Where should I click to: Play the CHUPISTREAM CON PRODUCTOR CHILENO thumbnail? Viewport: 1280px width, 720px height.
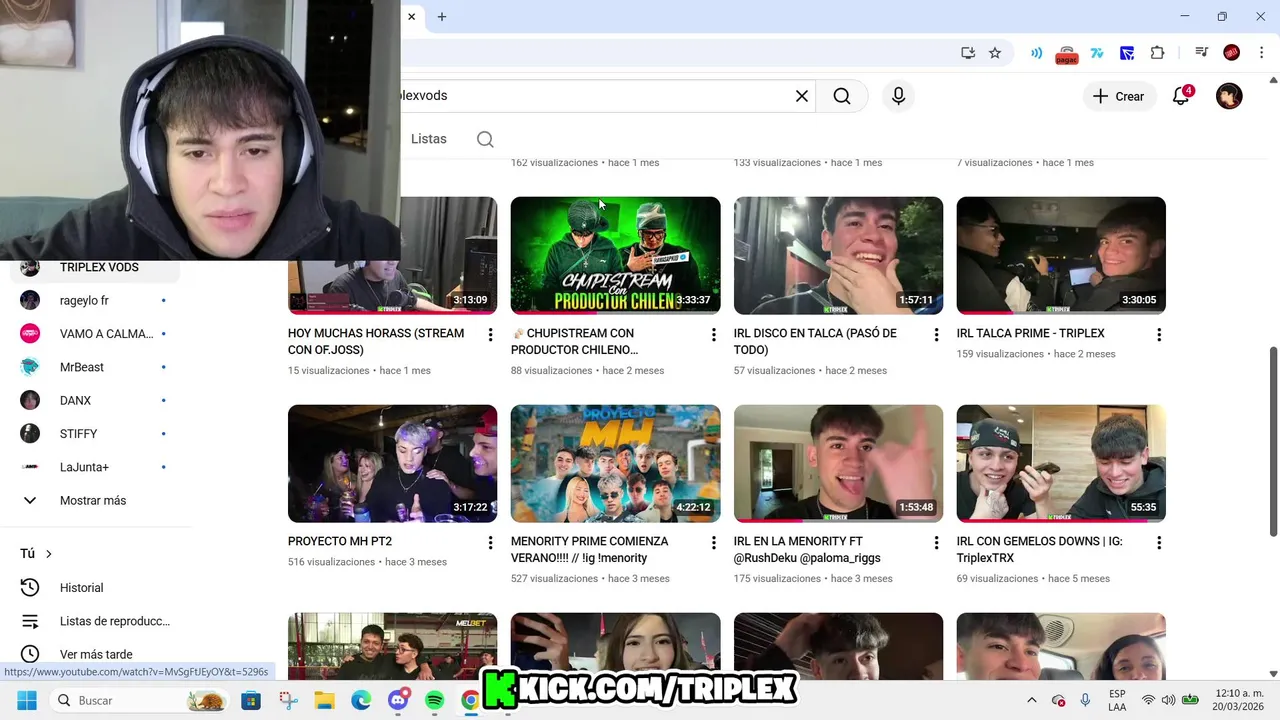[x=615, y=255]
